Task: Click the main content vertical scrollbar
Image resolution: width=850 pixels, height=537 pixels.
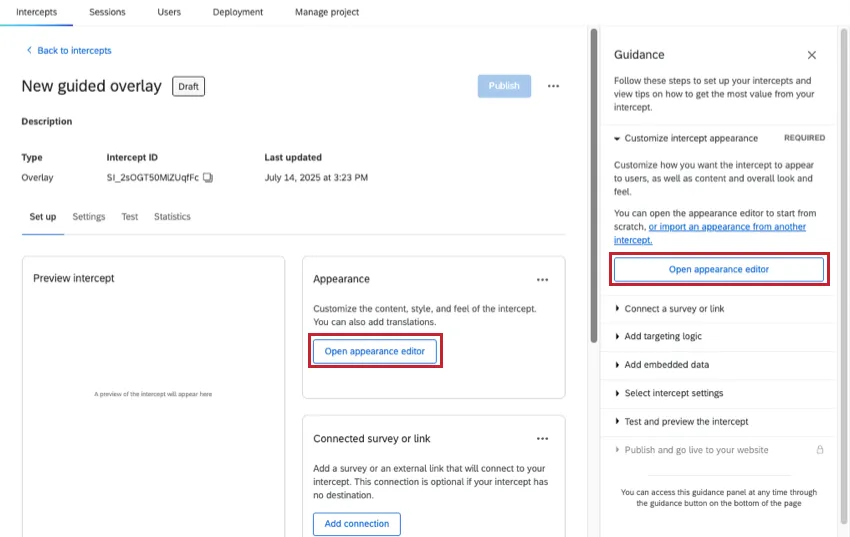Action: [594, 185]
